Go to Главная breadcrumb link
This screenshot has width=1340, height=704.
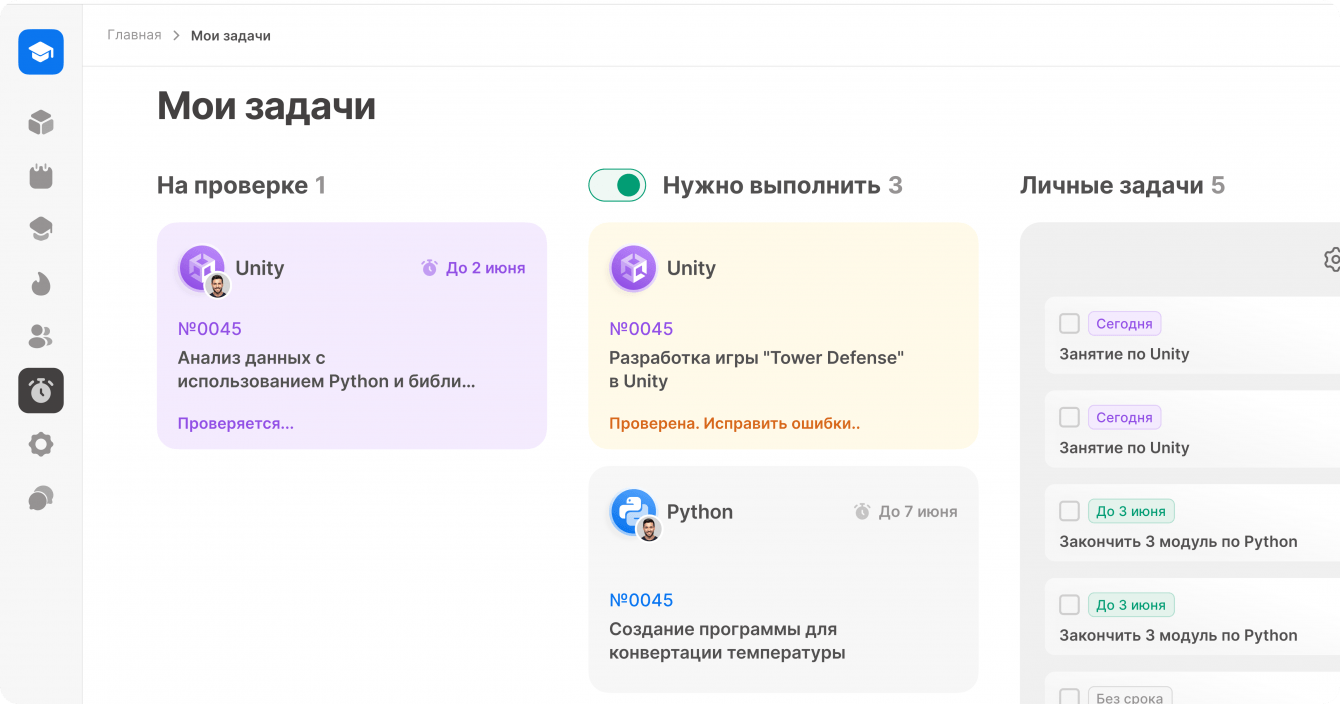coord(134,35)
